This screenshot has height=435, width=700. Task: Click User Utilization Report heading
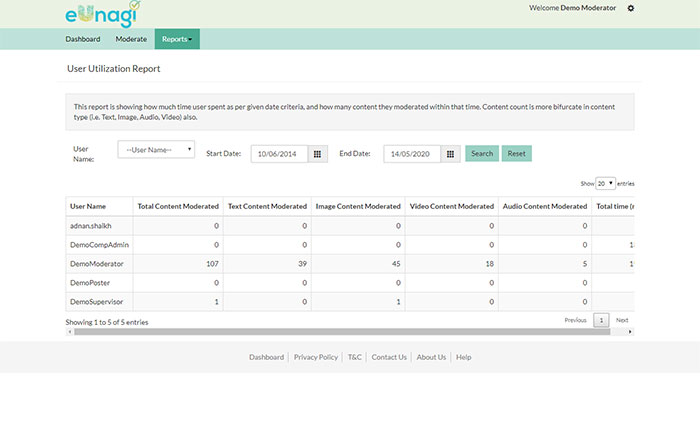(113, 69)
